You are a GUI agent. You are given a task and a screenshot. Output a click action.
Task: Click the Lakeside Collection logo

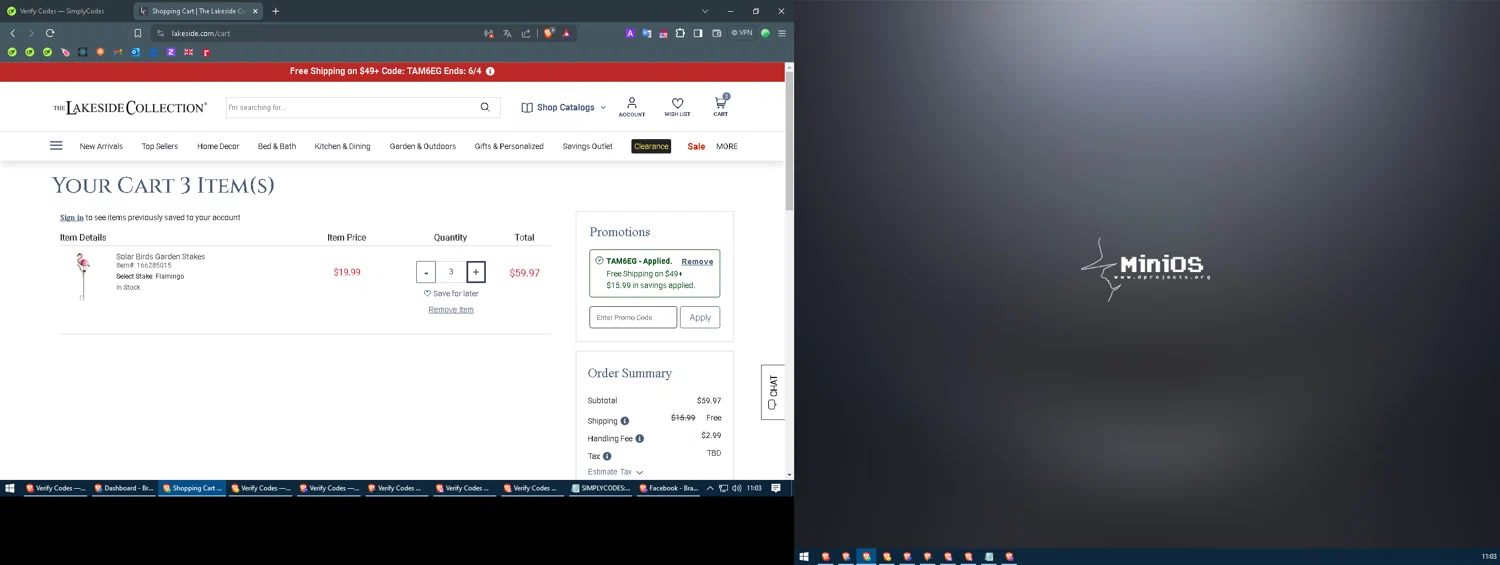click(x=130, y=107)
